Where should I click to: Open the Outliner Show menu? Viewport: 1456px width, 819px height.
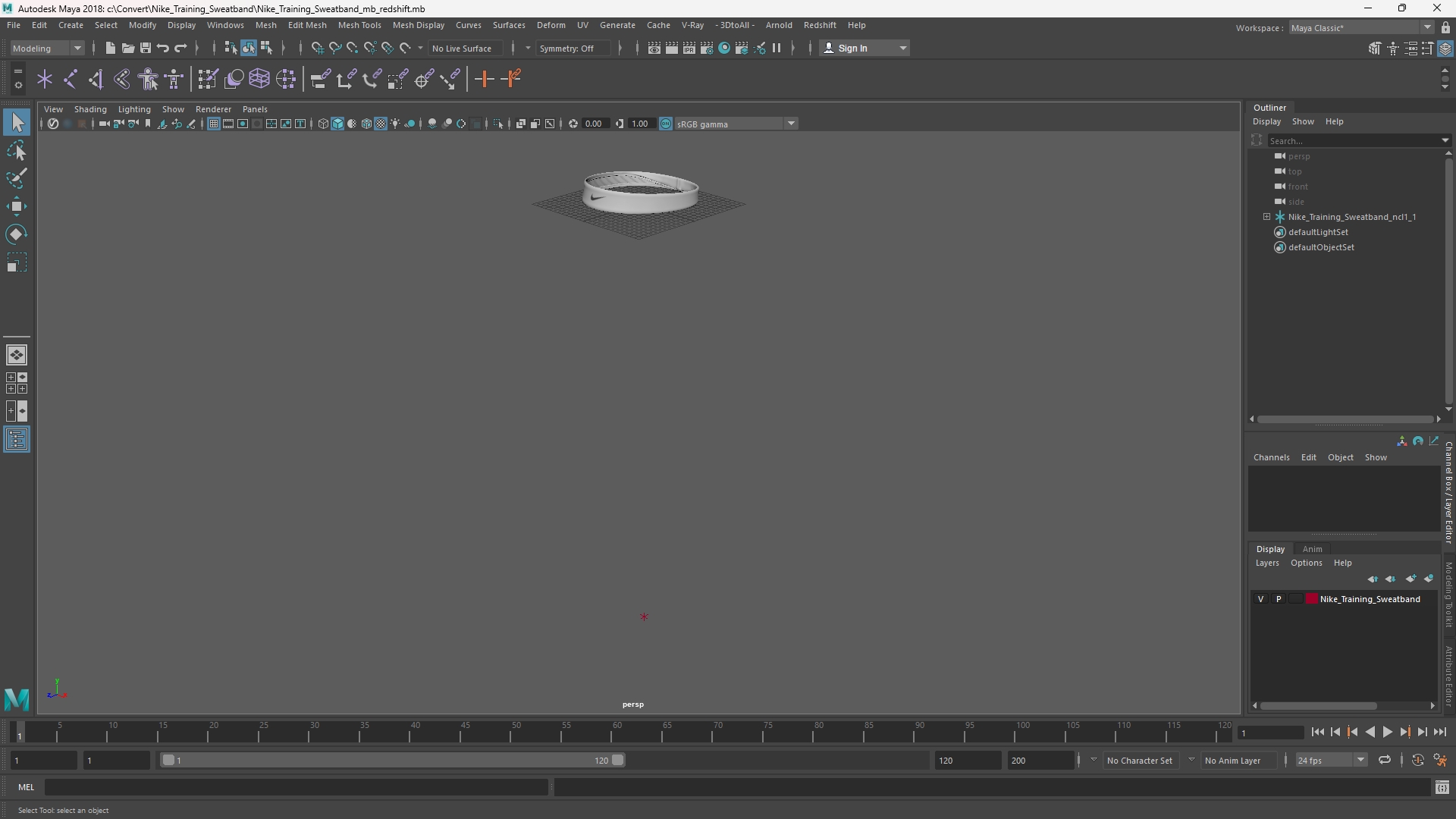pyautogui.click(x=1303, y=121)
